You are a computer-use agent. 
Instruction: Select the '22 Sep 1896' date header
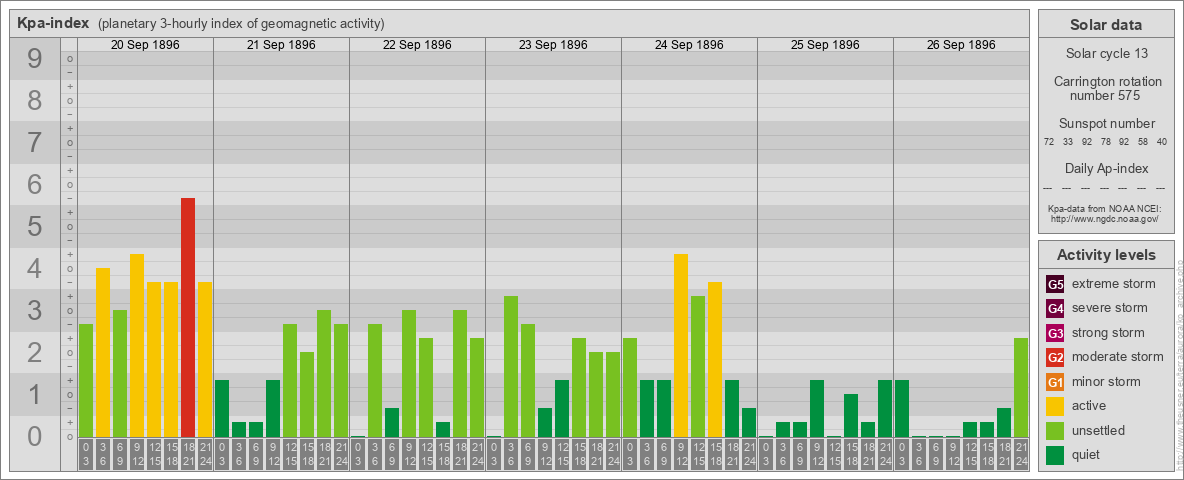coord(417,45)
